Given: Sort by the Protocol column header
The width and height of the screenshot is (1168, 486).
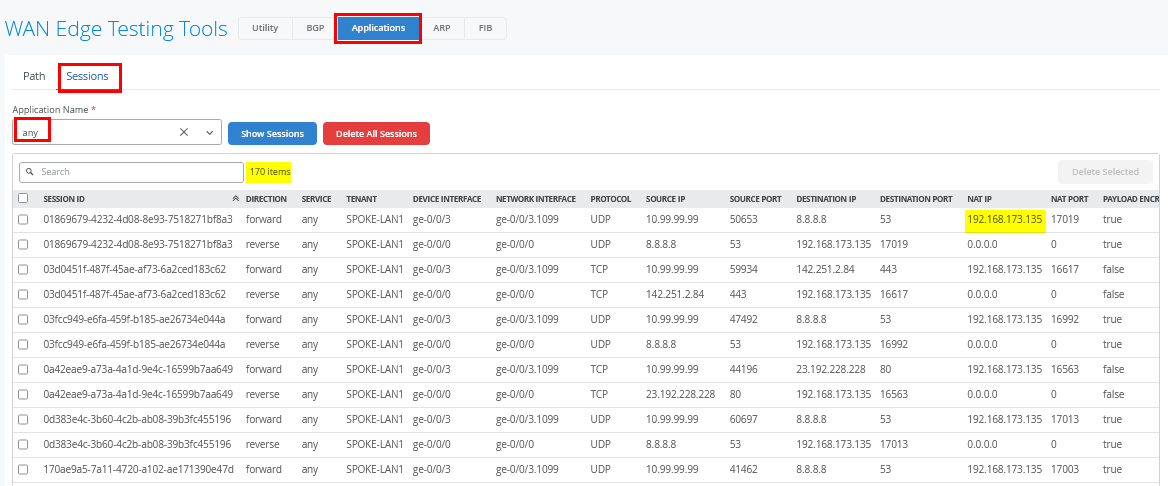Looking at the screenshot, I should 610,199.
